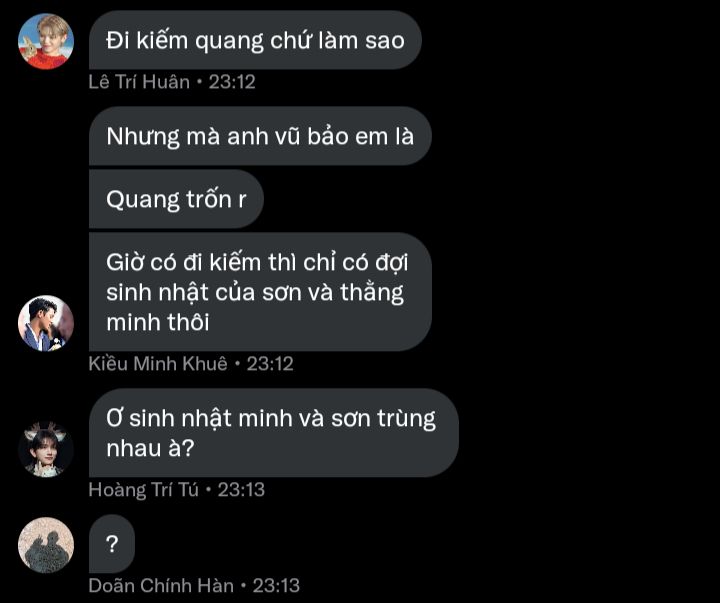The height and width of the screenshot is (603, 720).
Task: Click the 23:12 timestamp under Kiều Minh Khuê
Action: (270, 364)
